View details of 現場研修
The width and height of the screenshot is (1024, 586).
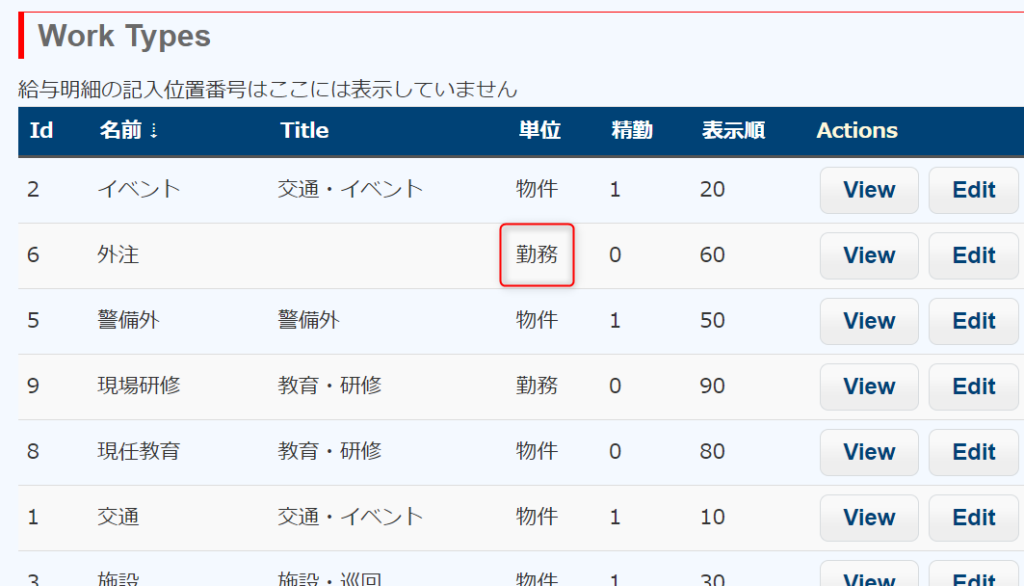pyautogui.click(x=868, y=387)
